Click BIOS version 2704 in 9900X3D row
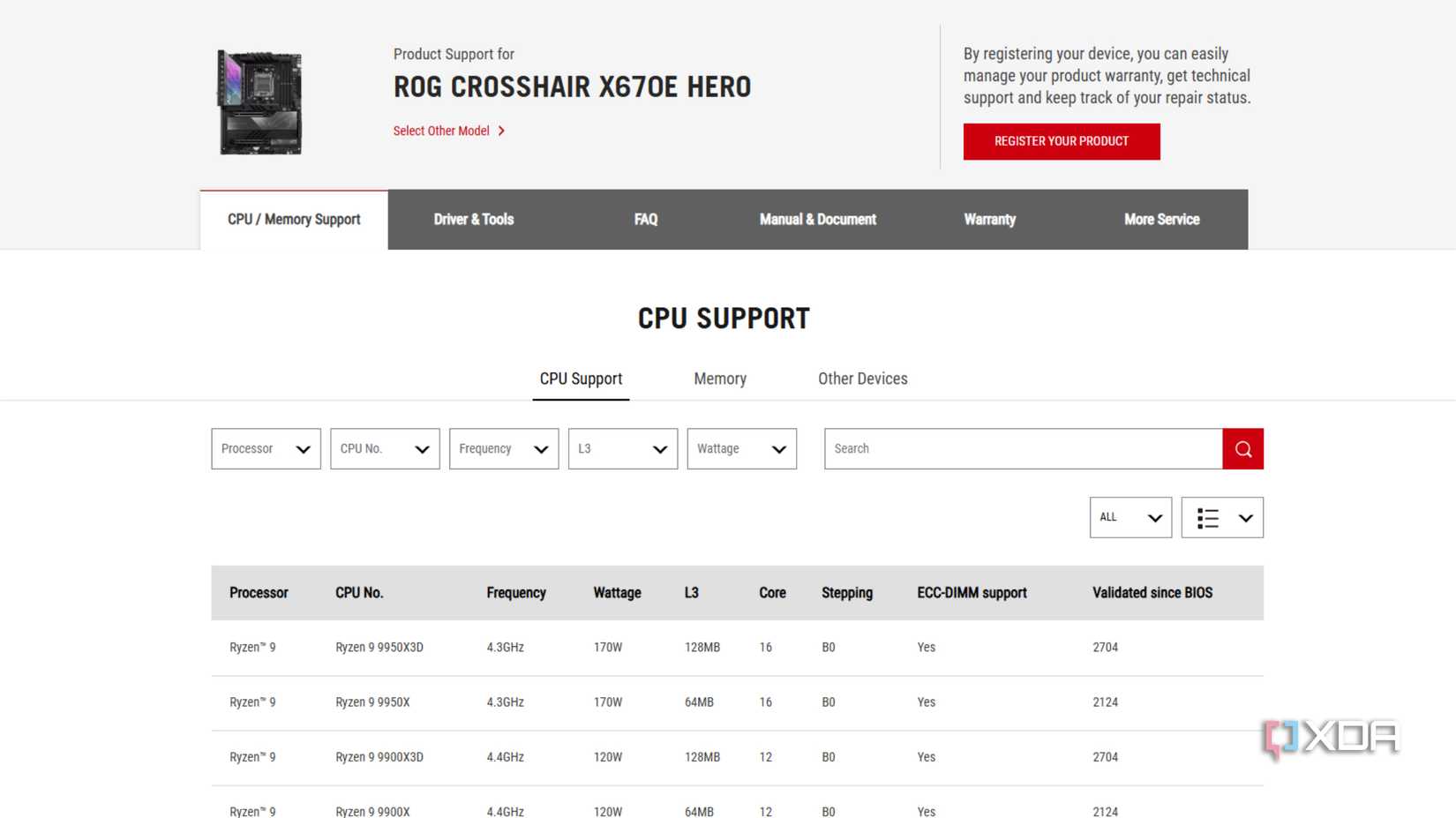The height and width of the screenshot is (818, 1456). pos(1105,757)
